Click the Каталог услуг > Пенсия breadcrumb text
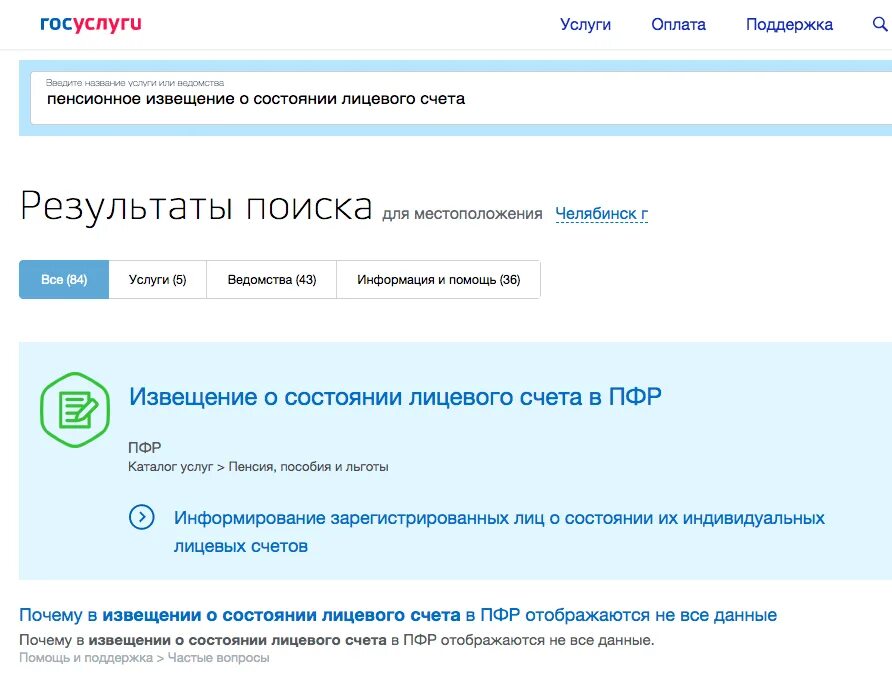Image resolution: width=892 pixels, height=683 pixels. [x=258, y=467]
